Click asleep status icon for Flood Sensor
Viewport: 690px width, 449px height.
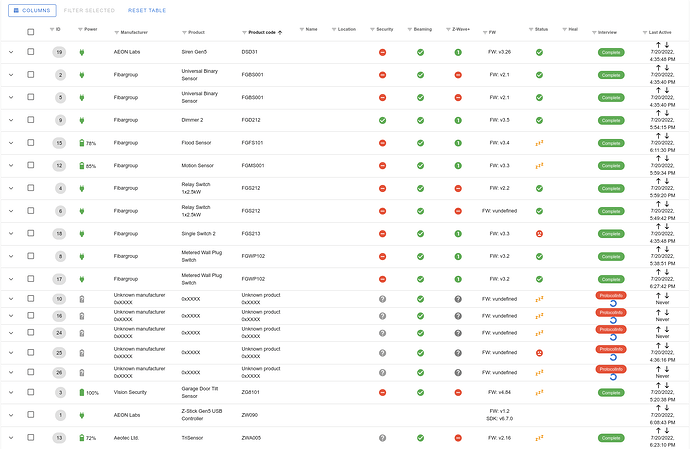tap(539, 143)
